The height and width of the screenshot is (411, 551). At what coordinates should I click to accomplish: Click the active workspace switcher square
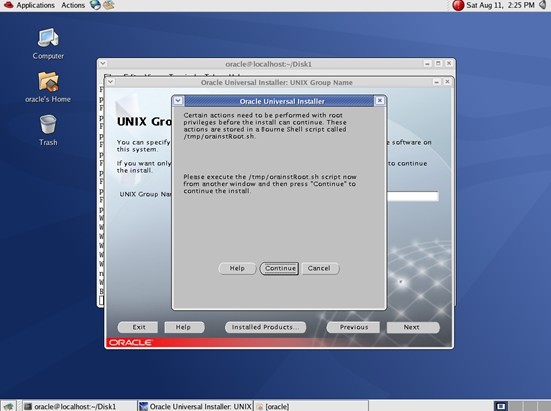(x=501, y=406)
